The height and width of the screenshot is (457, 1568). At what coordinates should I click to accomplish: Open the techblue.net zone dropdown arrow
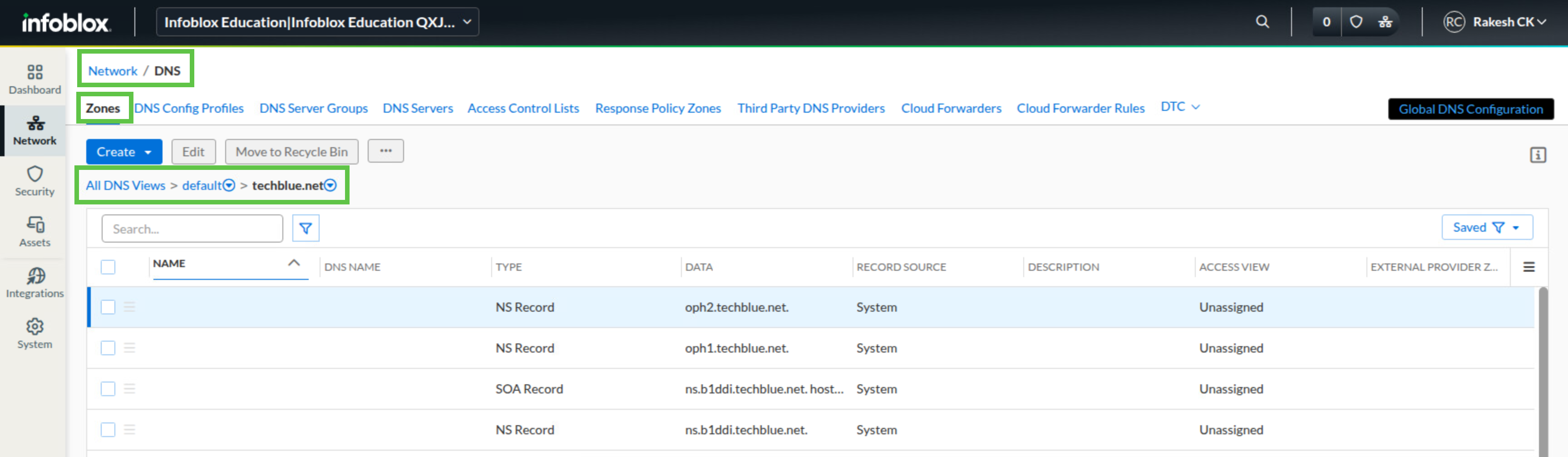click(x=330, y=185)
